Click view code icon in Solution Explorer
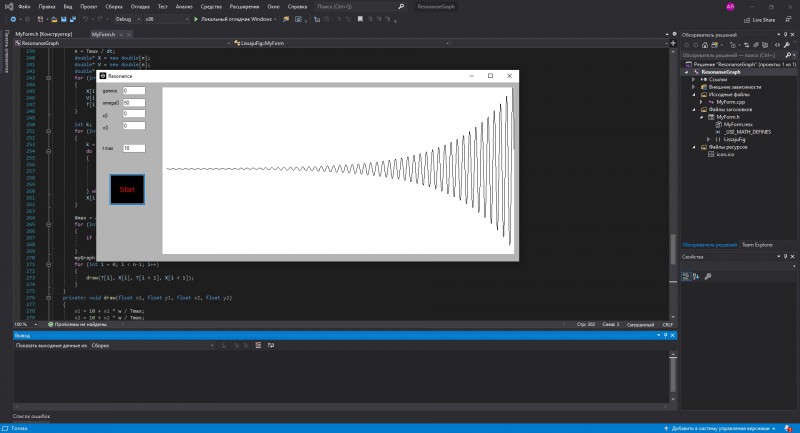 pos(778,45)
